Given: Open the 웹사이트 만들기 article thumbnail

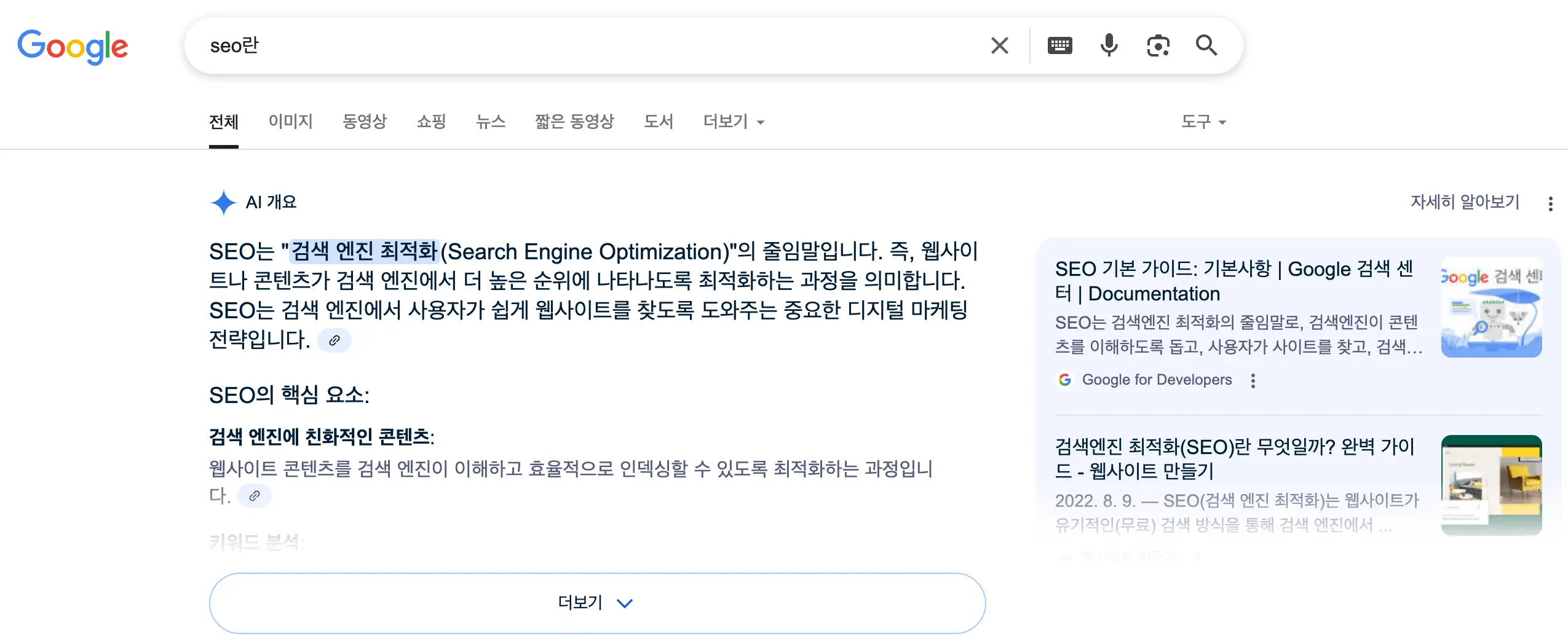Looking at the screenshot, I should tap(1491, 485).
